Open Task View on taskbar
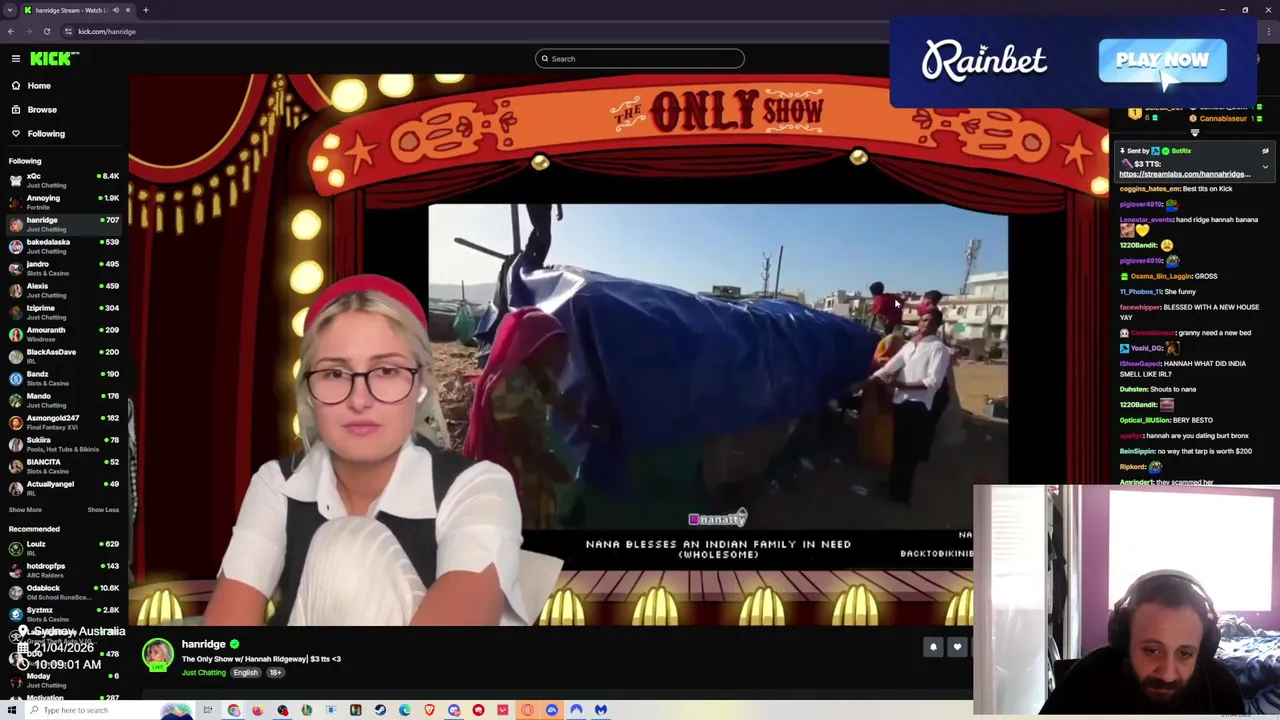Viewport: 1280px width, 720px height. [x=208, y=710]
